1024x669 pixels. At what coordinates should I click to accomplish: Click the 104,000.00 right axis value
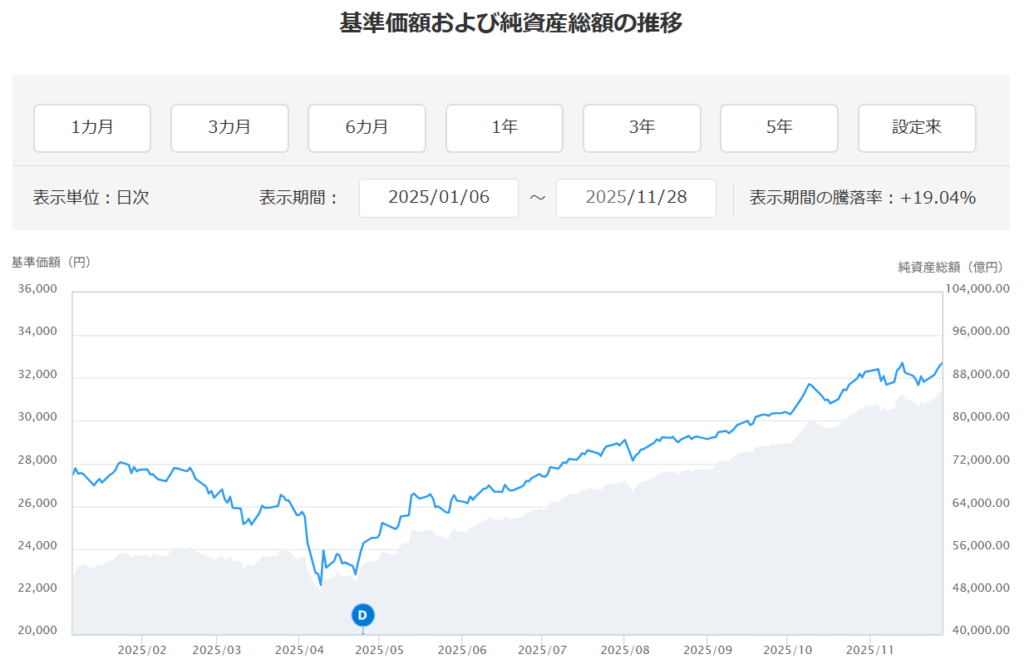(980, 289)
